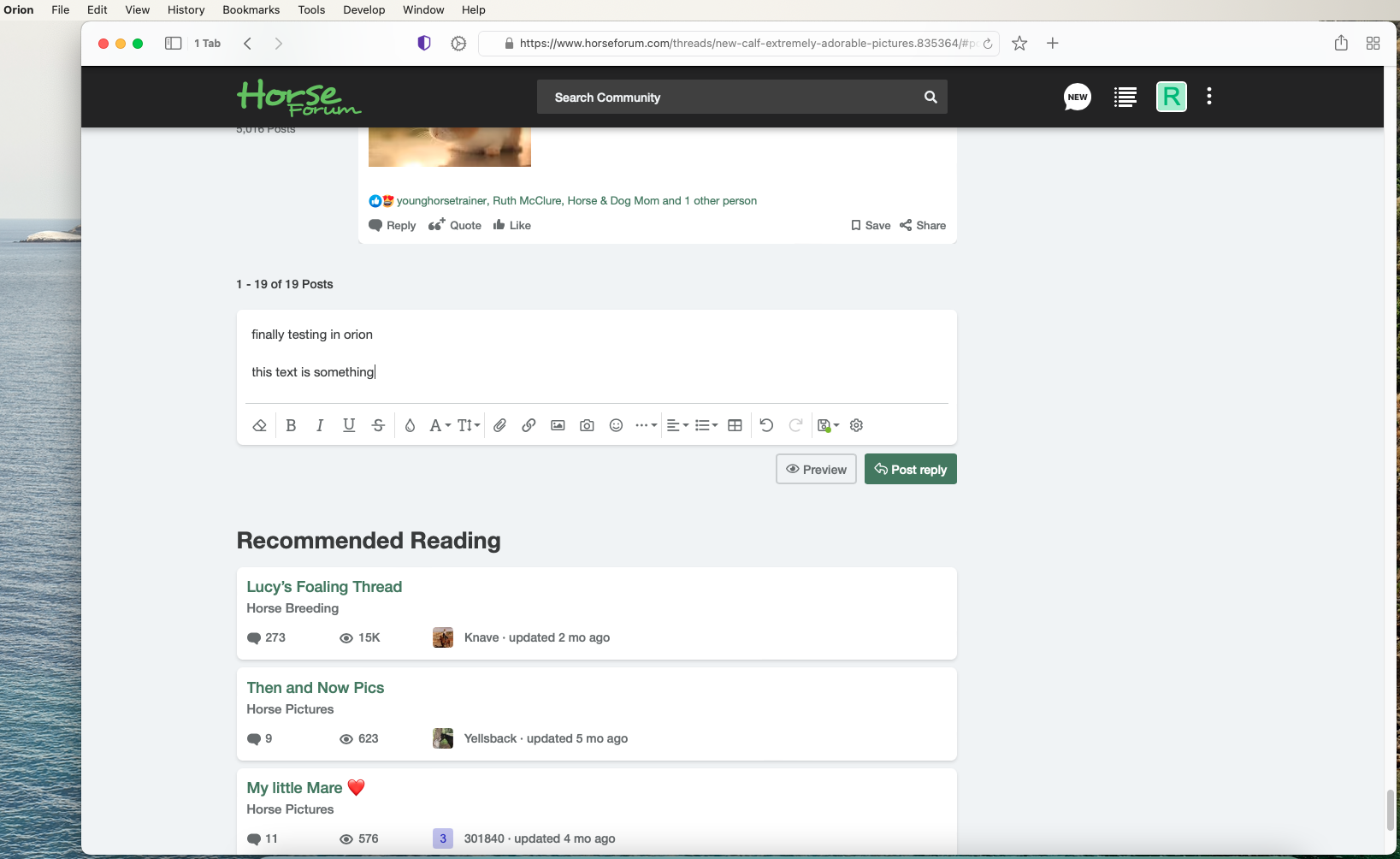The height and width of the screenshot is (859, 1400).
Task: Open the Bookmarks menu in menu bar
Action: pyautogui.click(x=251, y=9)
